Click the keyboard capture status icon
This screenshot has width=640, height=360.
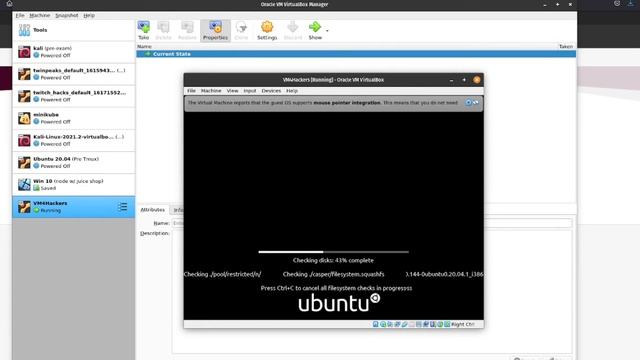point(447,324)
